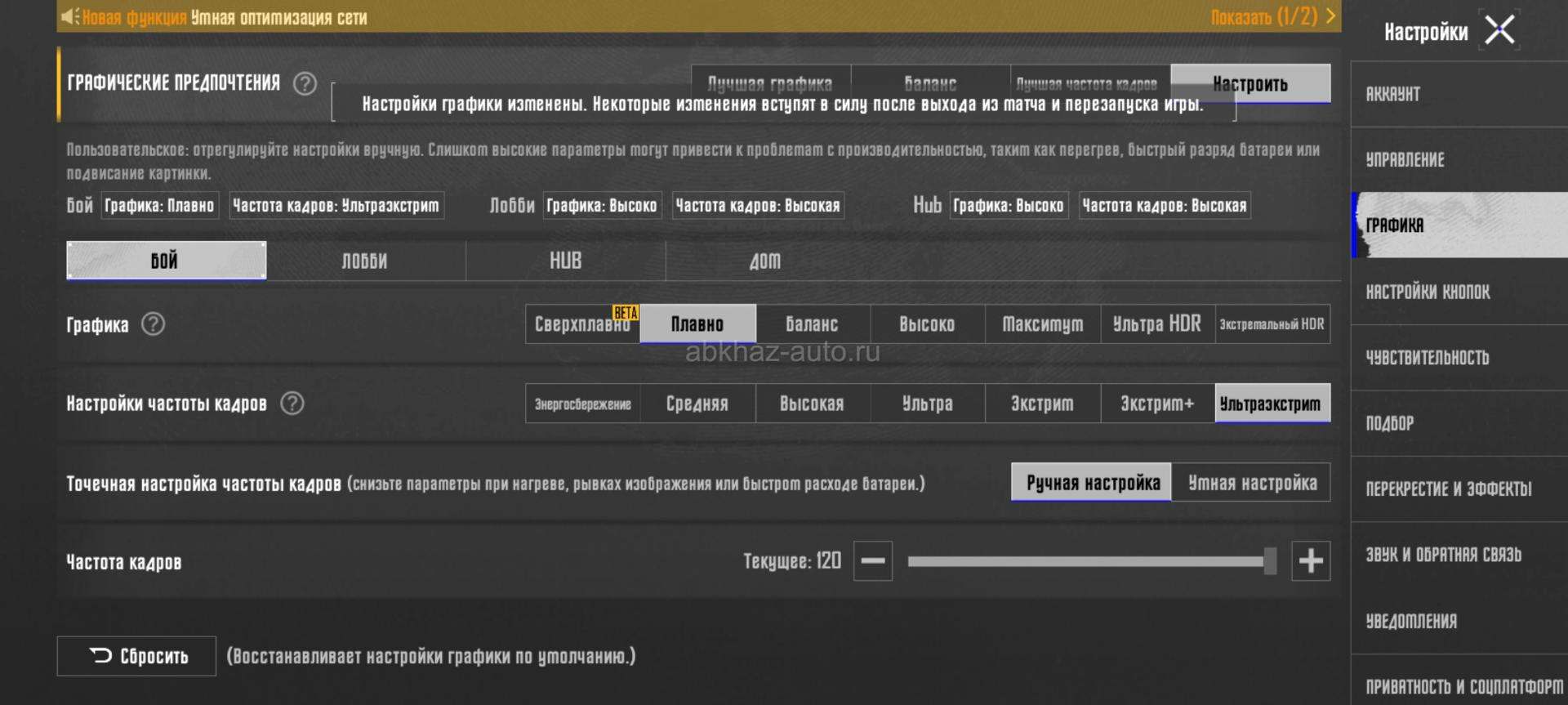Click the Частота кадров slider handle
This screenshot has height=705, width=1568.
click(x=1270, y=561)
